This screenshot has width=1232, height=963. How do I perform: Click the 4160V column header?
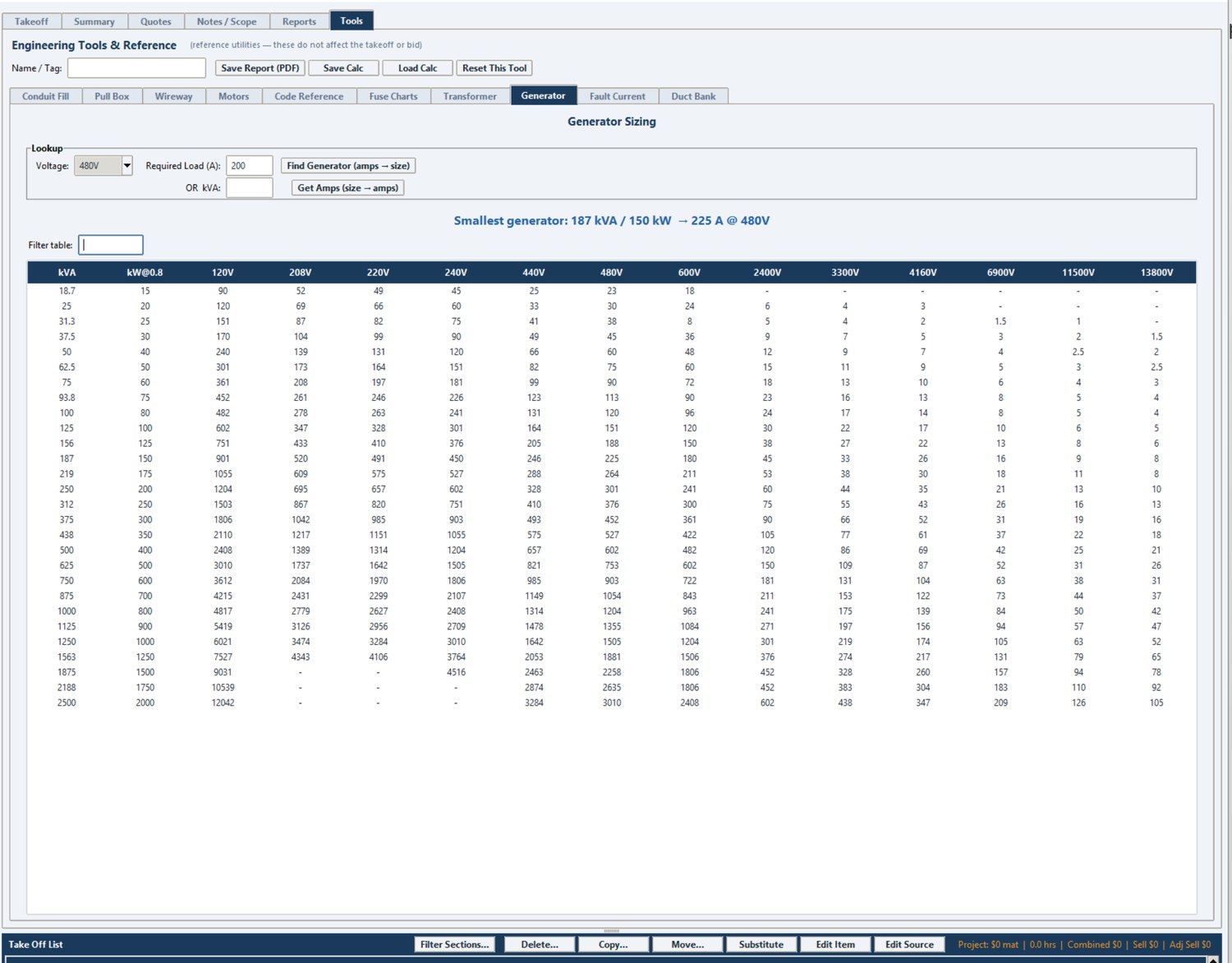923,272
